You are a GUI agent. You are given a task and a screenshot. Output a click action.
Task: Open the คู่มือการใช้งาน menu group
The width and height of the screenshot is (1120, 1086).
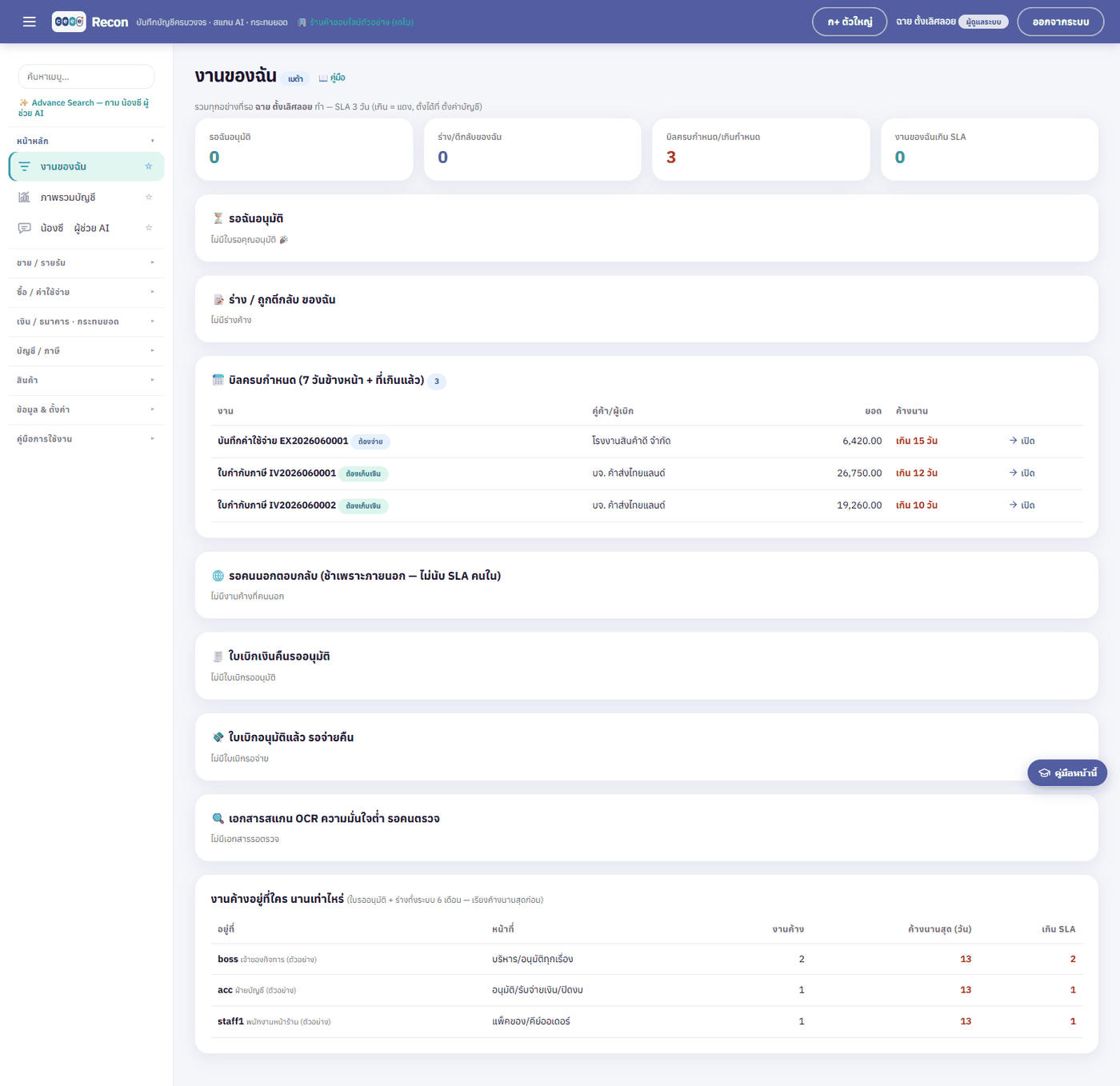click(x=86, y=439)
